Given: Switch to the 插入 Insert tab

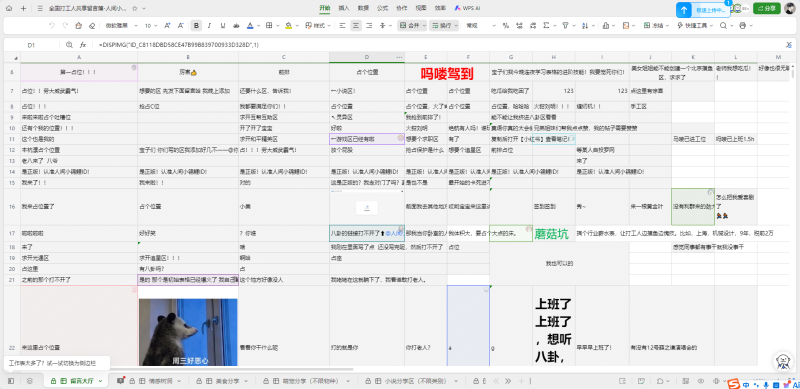Looking at the screenshot, I should coord(344,8).
